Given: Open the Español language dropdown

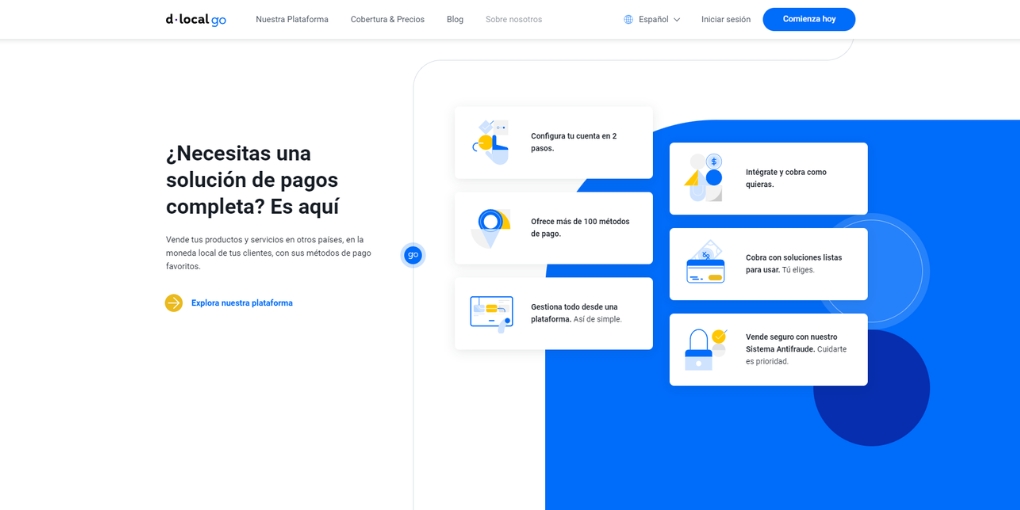Looking at the screenshot, I should pos(653,19).
